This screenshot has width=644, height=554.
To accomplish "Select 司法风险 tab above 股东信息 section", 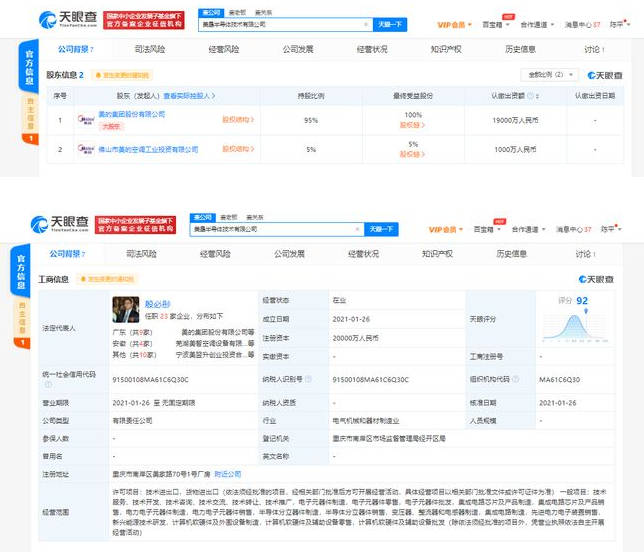I will pyautogui.click(x=150, y=49).
